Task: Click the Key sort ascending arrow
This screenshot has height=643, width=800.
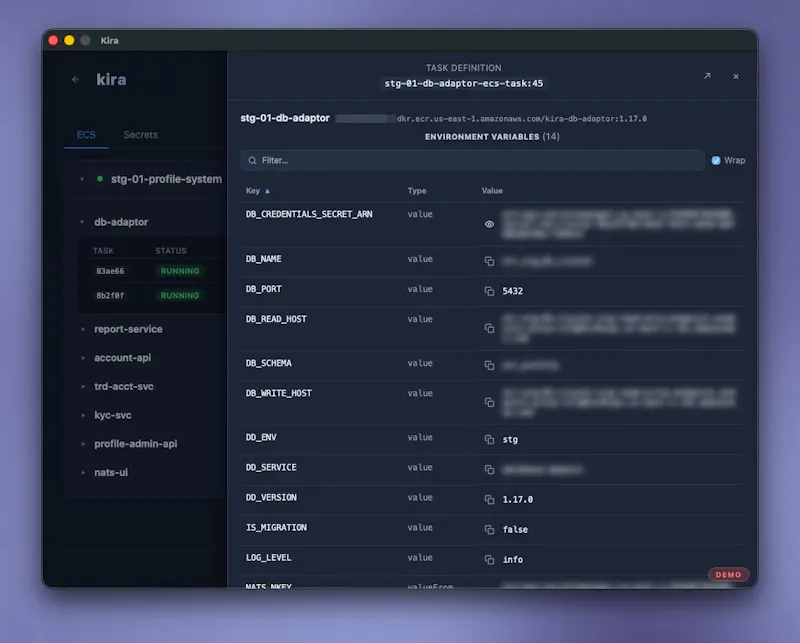Action: tap(267, 191)
